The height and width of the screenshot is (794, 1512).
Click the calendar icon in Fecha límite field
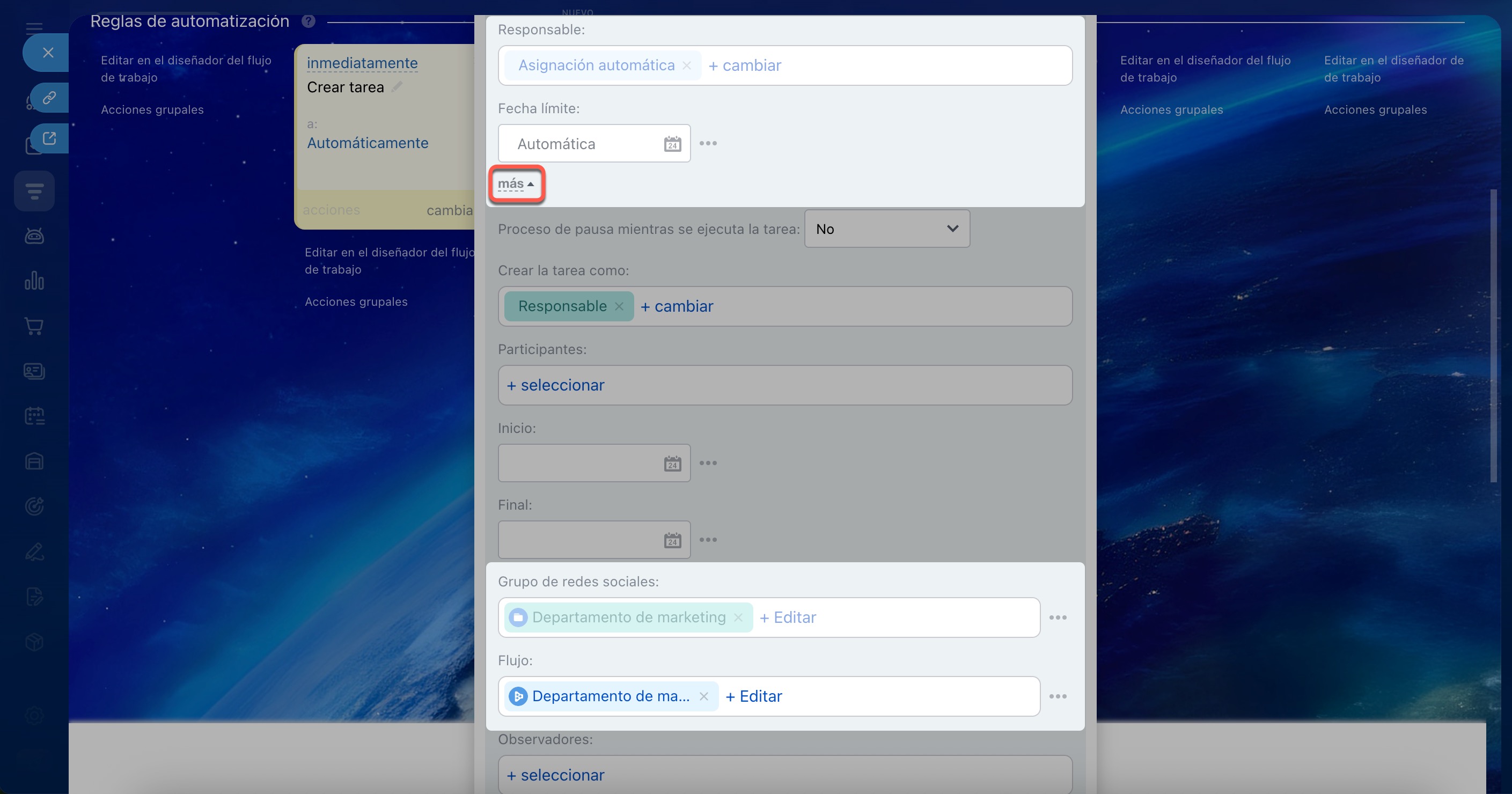coord(672,144)
